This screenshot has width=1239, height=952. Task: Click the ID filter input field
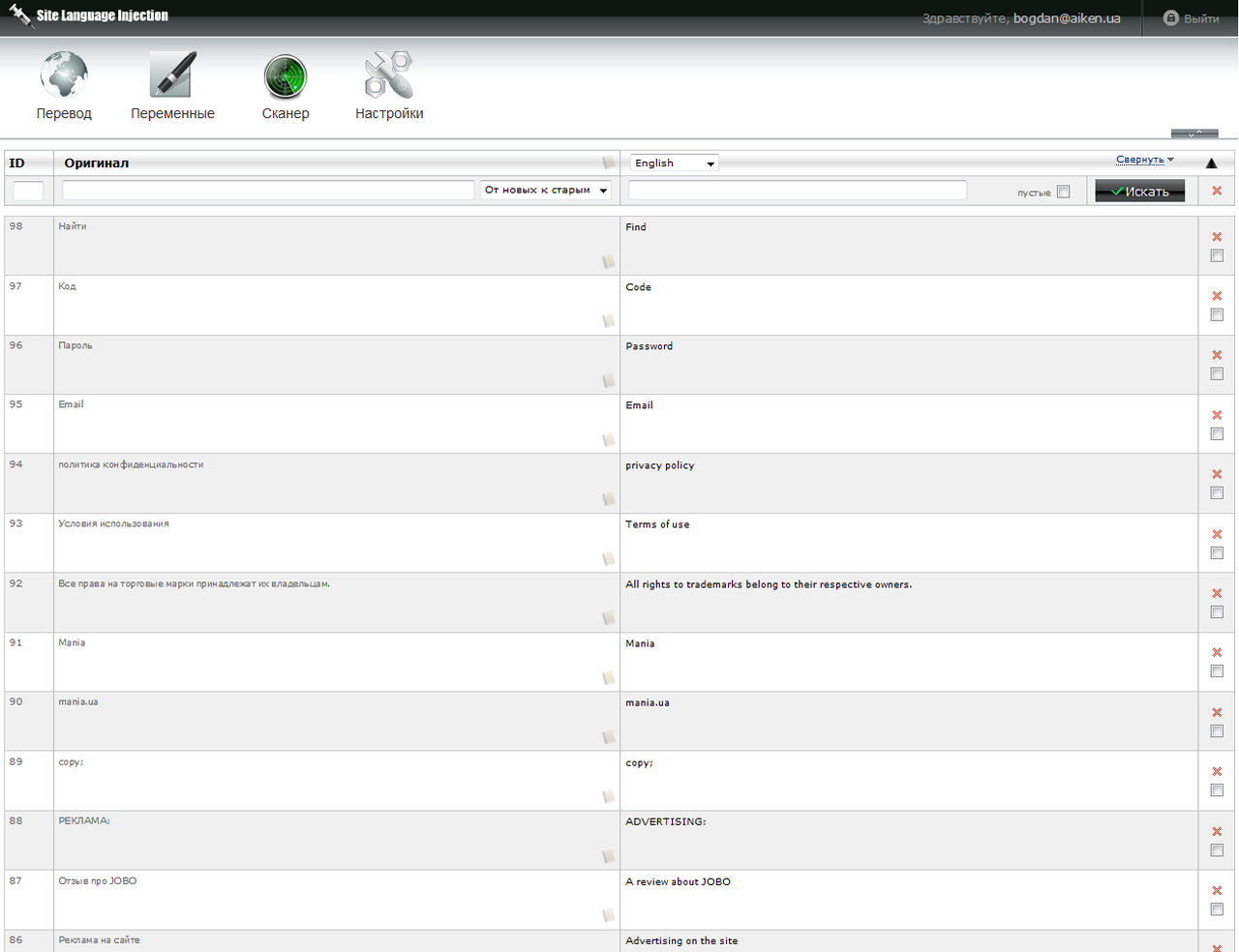[x=28, y=191]
